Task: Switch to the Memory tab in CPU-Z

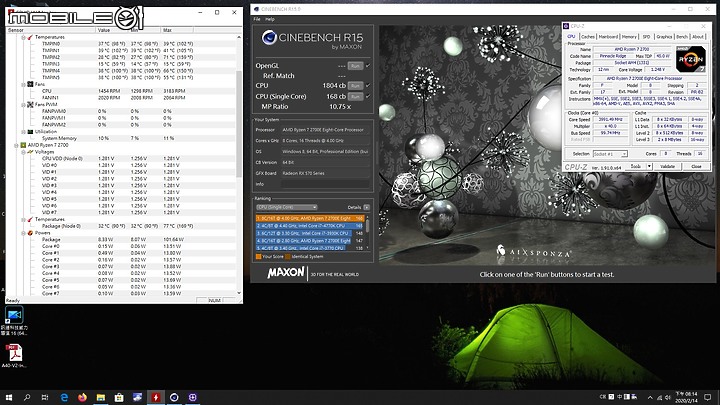Action: pos(629,37)
